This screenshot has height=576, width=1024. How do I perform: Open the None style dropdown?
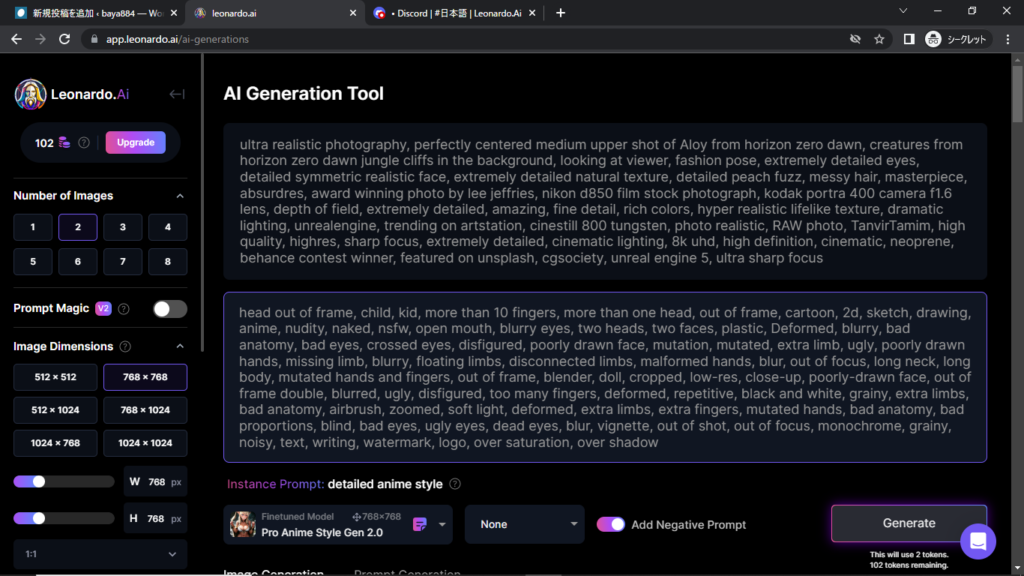[524, 524]
